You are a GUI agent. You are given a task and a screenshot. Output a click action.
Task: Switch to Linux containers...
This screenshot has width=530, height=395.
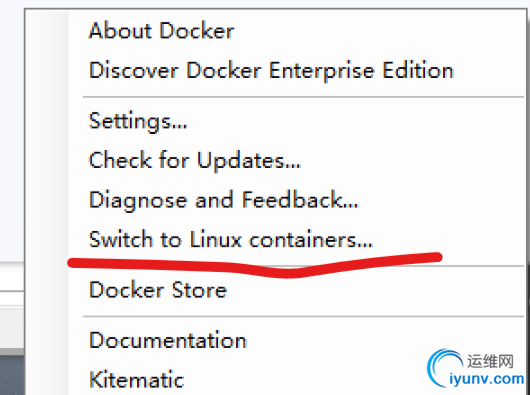point(231,239)
